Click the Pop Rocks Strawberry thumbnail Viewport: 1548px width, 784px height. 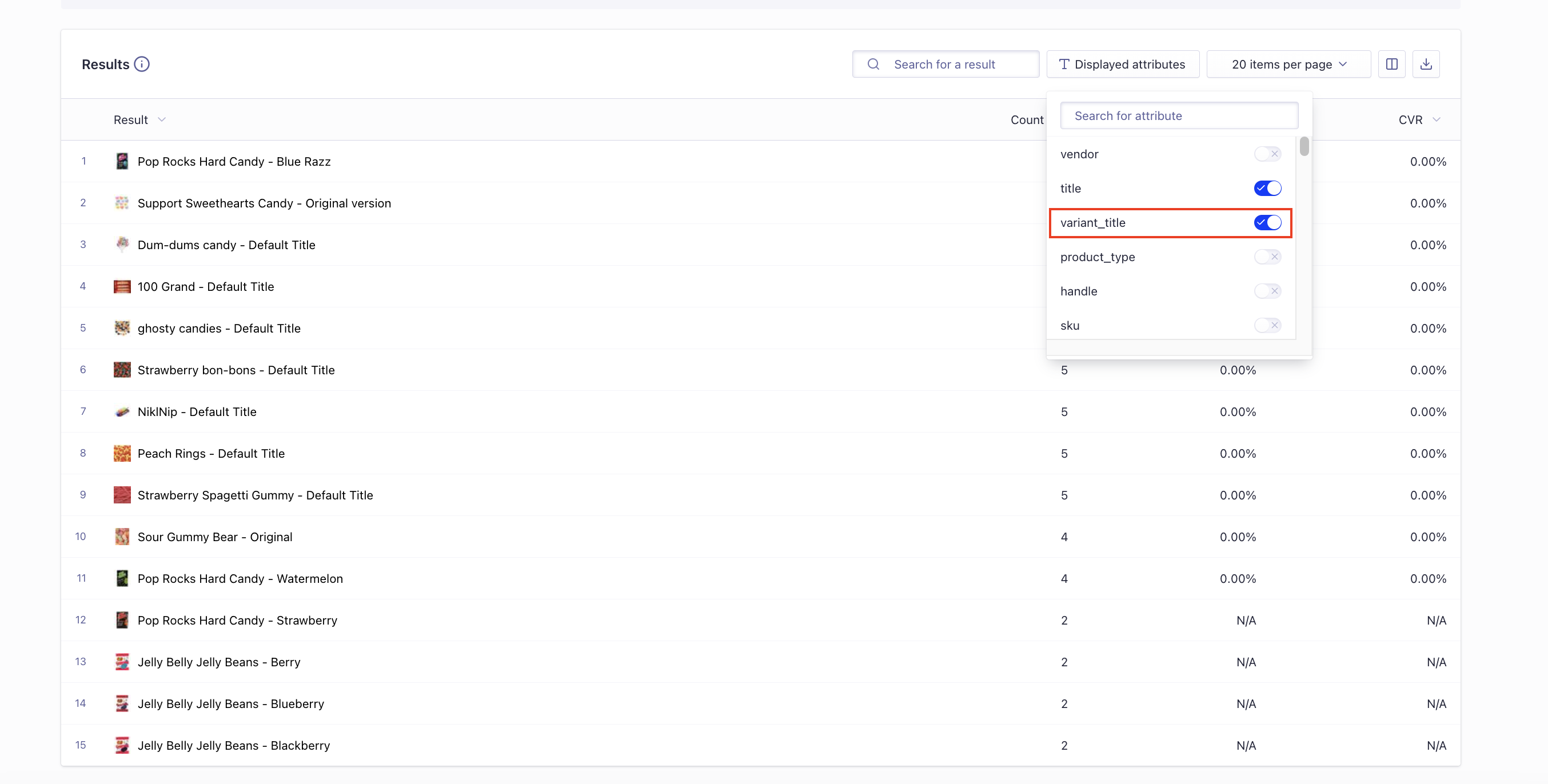coord(122,621)
